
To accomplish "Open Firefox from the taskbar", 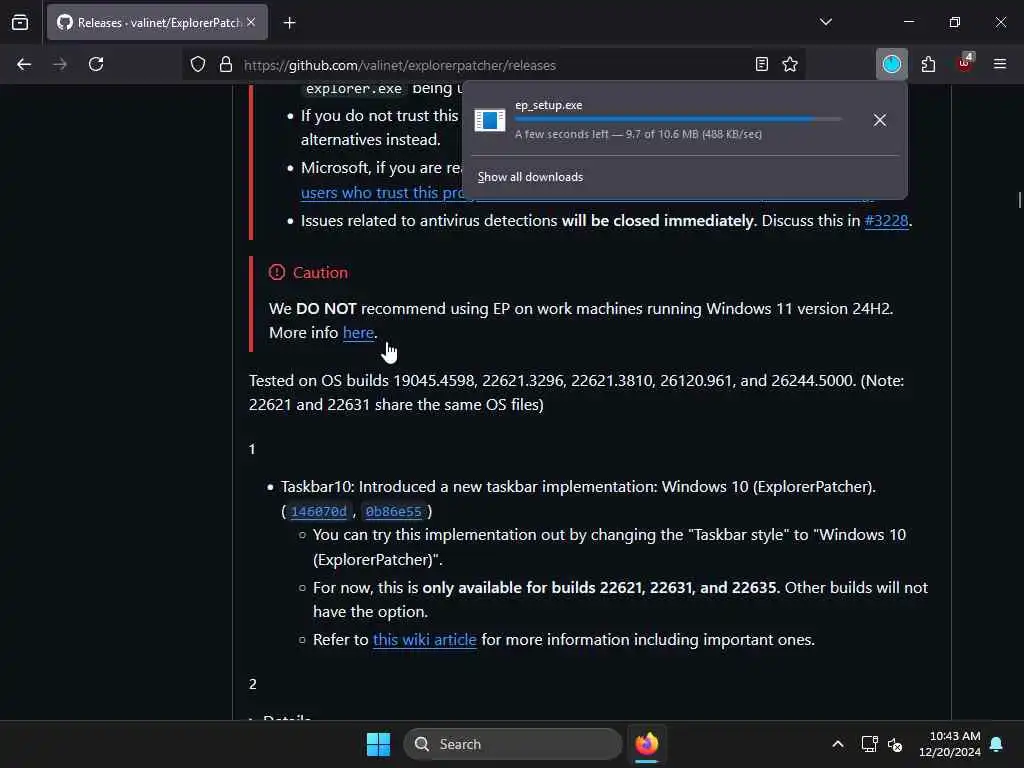I will pyautogui.click(x=647, y=744).
